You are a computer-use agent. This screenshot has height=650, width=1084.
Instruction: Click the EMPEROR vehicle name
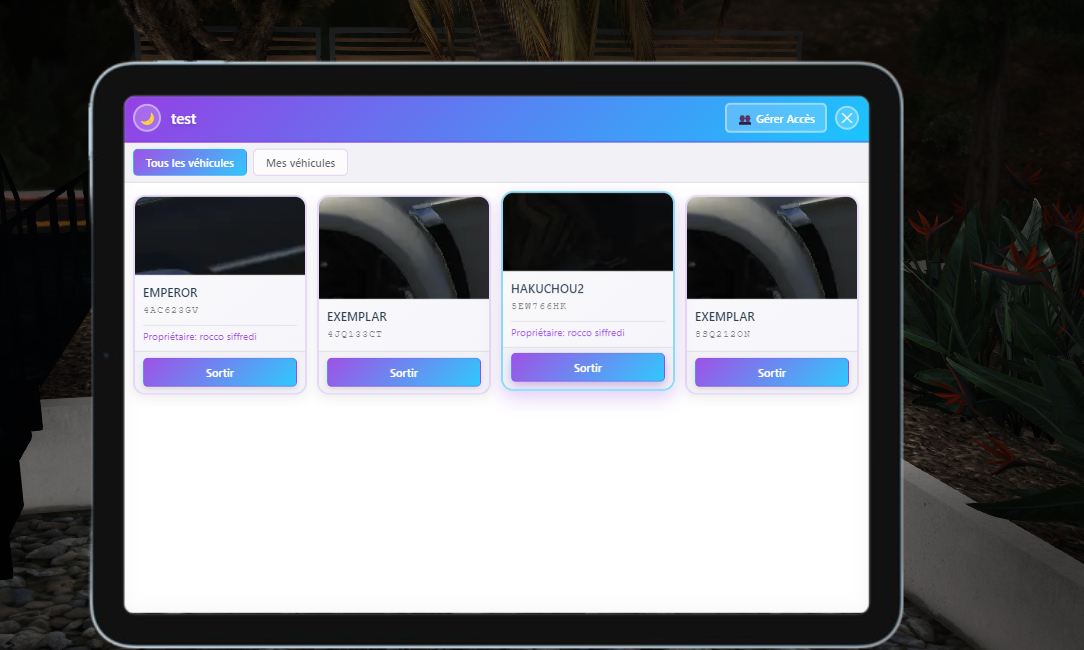(x=171, y=293)
